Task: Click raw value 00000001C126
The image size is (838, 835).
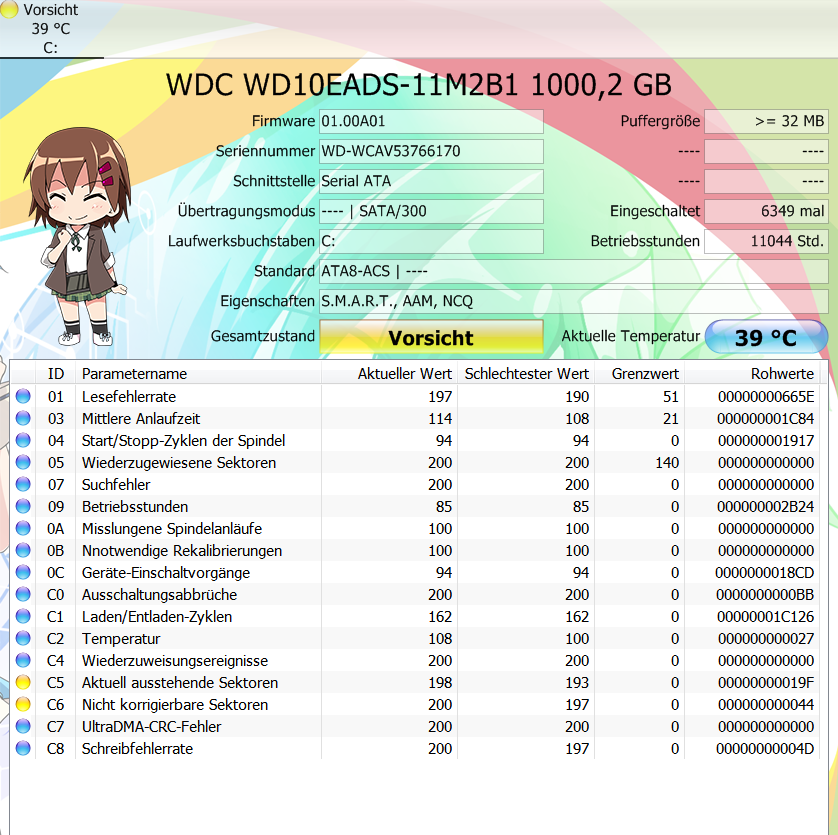Action: pyautogui.click(x=766, y=616)
